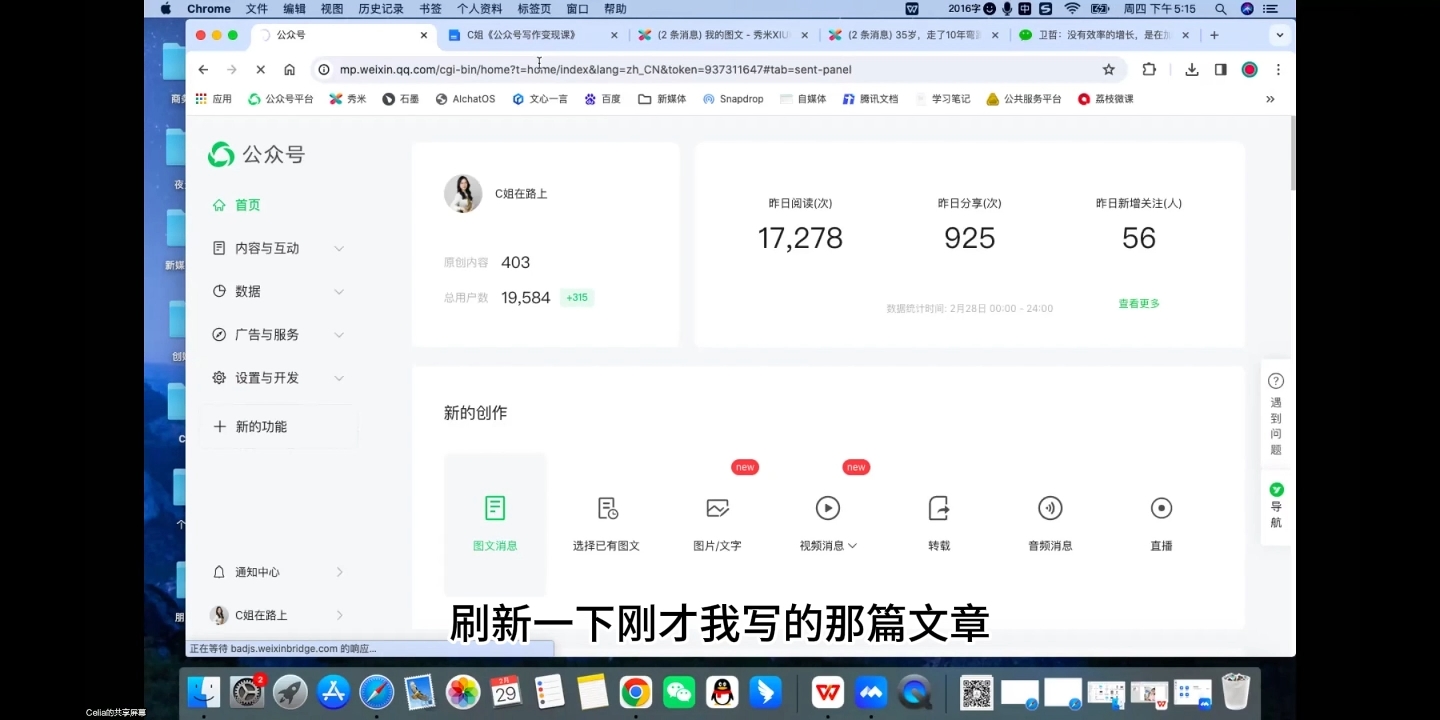Click the C姐在路上 profile avatar
This screenshot has width=1440, height=720.
pyautogui.click(x=463, y=193)
